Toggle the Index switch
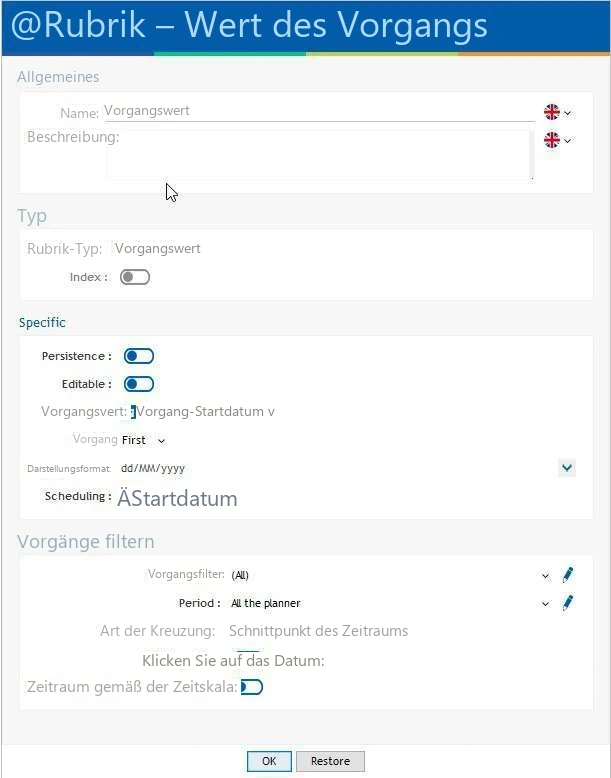 [x=135, y=277]
